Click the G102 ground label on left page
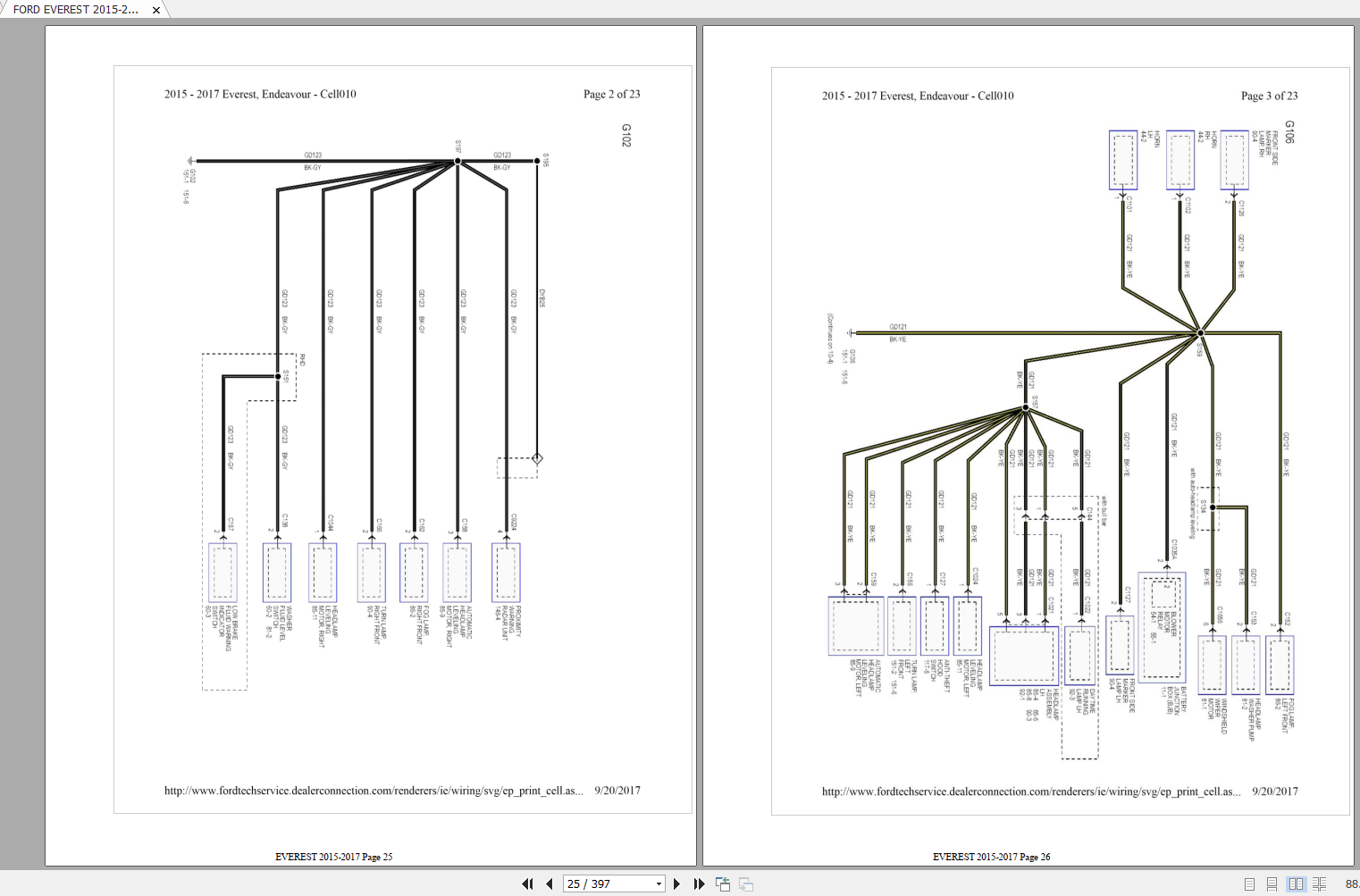 (x=626, y=136)
